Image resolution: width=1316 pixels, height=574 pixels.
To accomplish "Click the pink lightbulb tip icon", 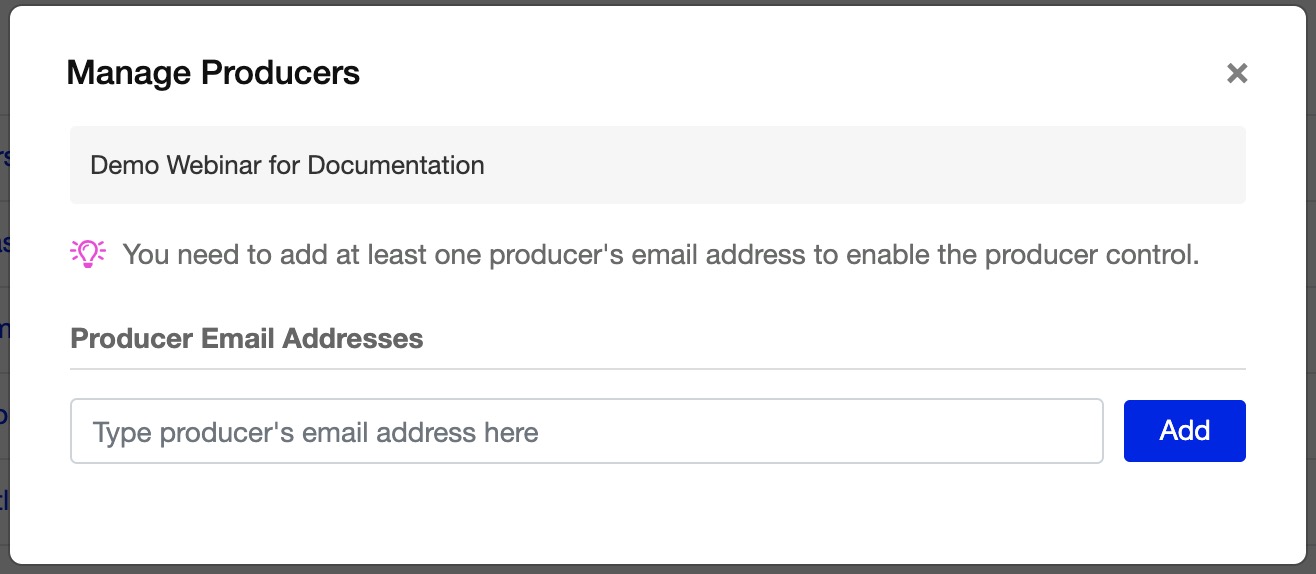I will [88, 254].
